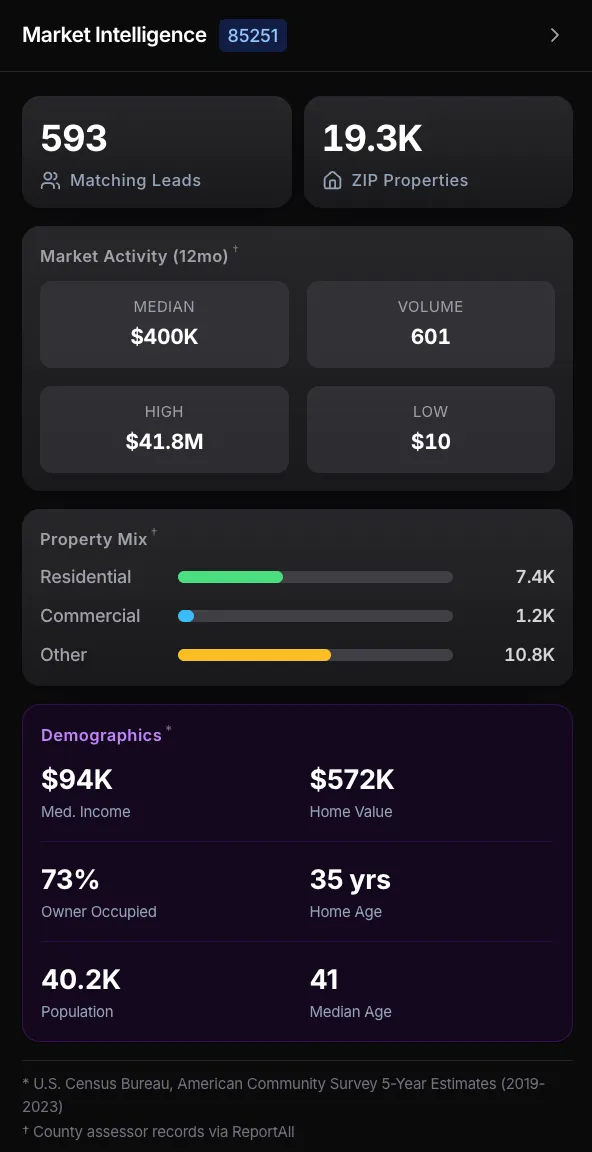
Task: Click the dagger footnote marker on Market Activity
Action: pos(235,248)
